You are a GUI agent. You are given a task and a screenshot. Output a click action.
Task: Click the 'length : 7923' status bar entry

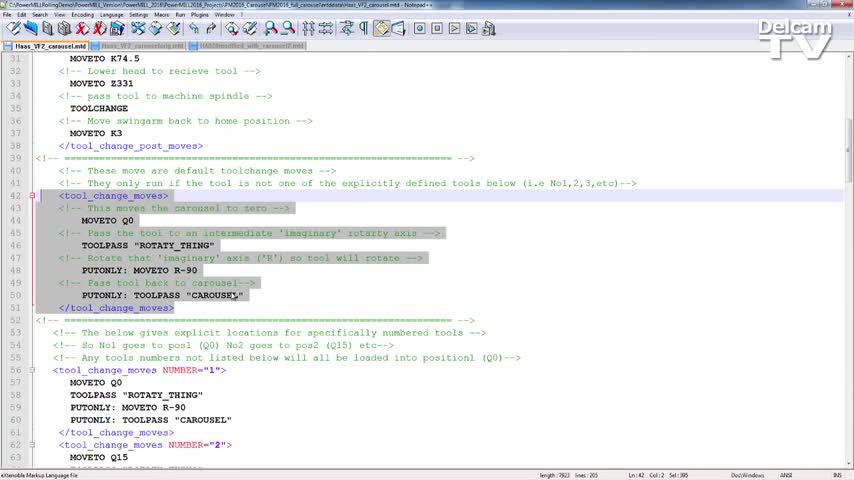[x=554, y=475]
